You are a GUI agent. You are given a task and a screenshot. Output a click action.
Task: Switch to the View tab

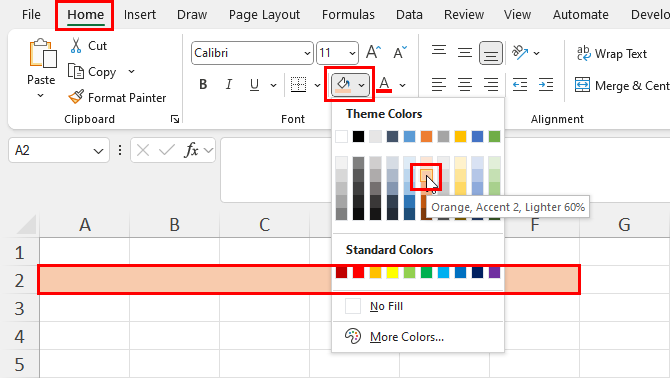point(517,15)
